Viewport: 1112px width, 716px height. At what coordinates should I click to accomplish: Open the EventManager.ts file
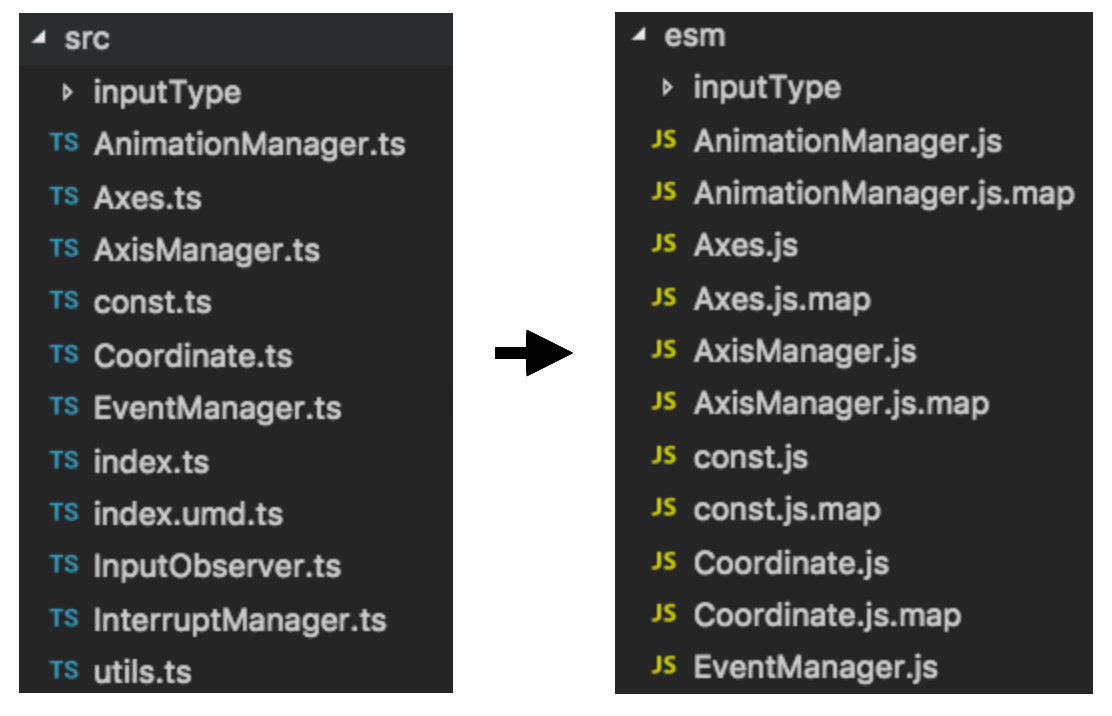[x=217, y=408]
